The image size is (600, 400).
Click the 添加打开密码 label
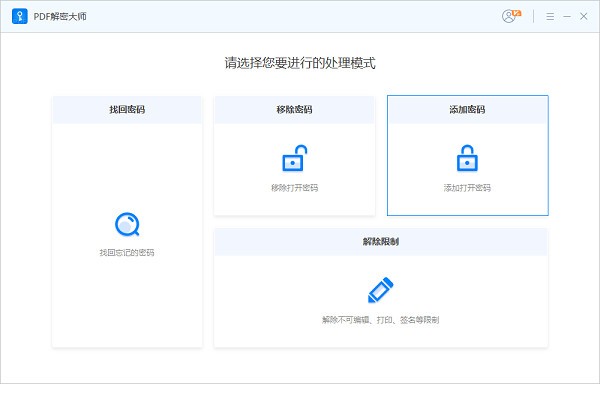pos(467,188)
